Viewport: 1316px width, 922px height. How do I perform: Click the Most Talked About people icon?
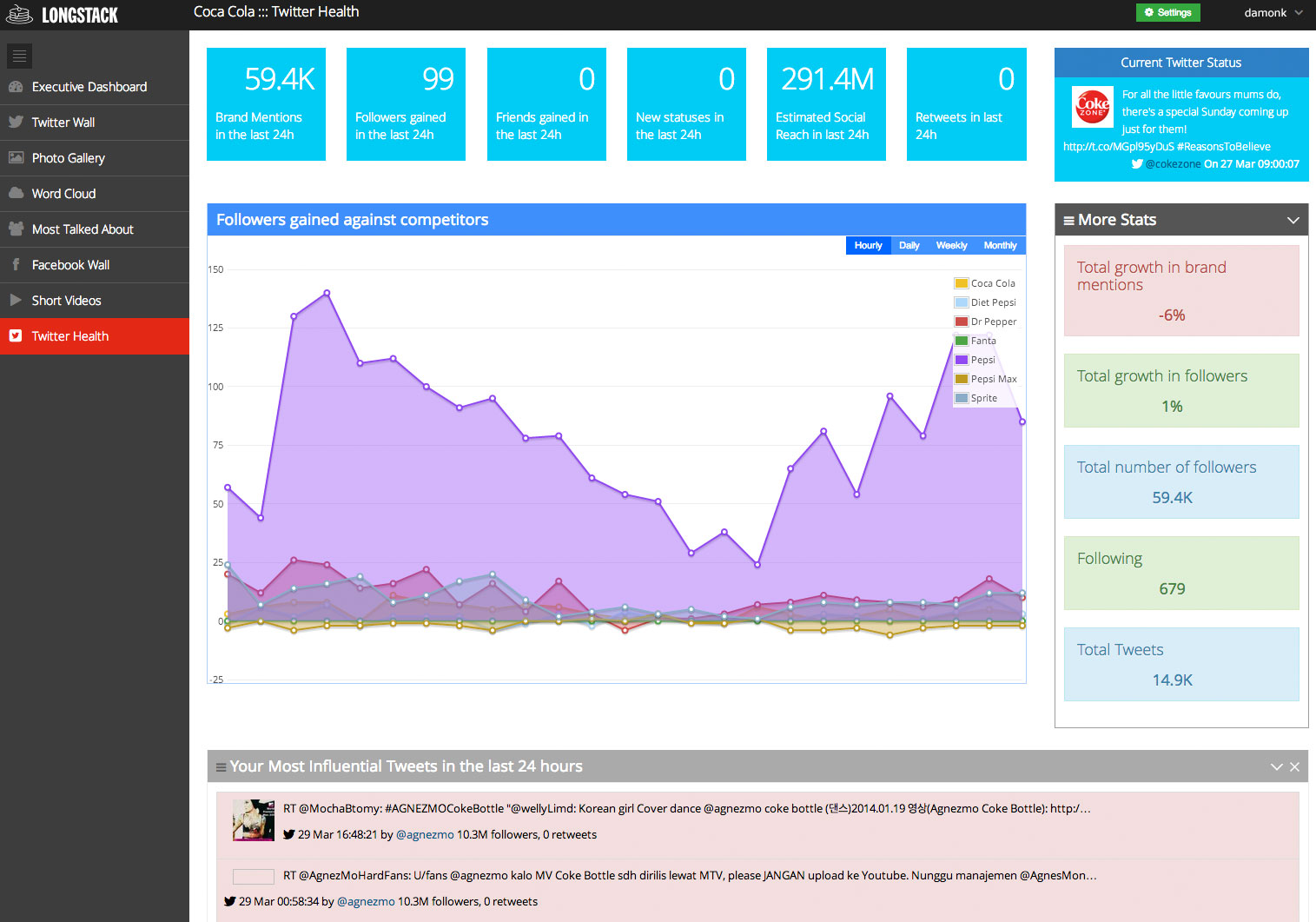(16, 229)
